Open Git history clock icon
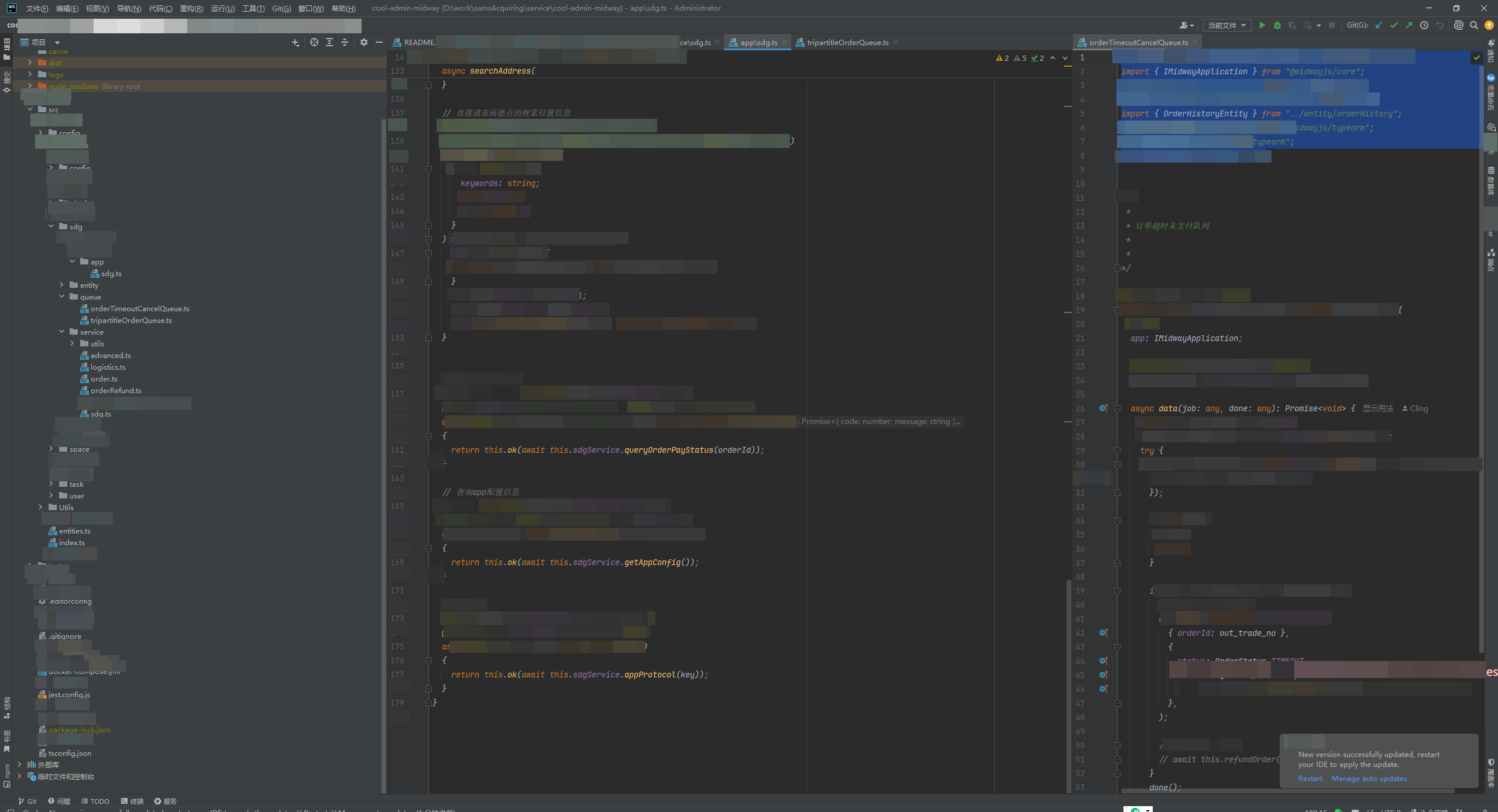 click(1424, 25)
